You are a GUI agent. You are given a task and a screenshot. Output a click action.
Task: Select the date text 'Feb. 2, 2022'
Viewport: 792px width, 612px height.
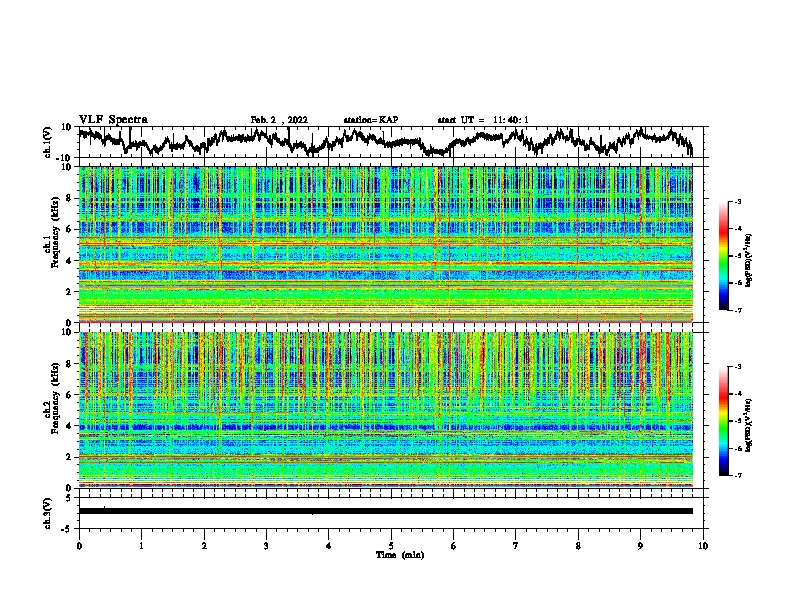tap(279, 120)
